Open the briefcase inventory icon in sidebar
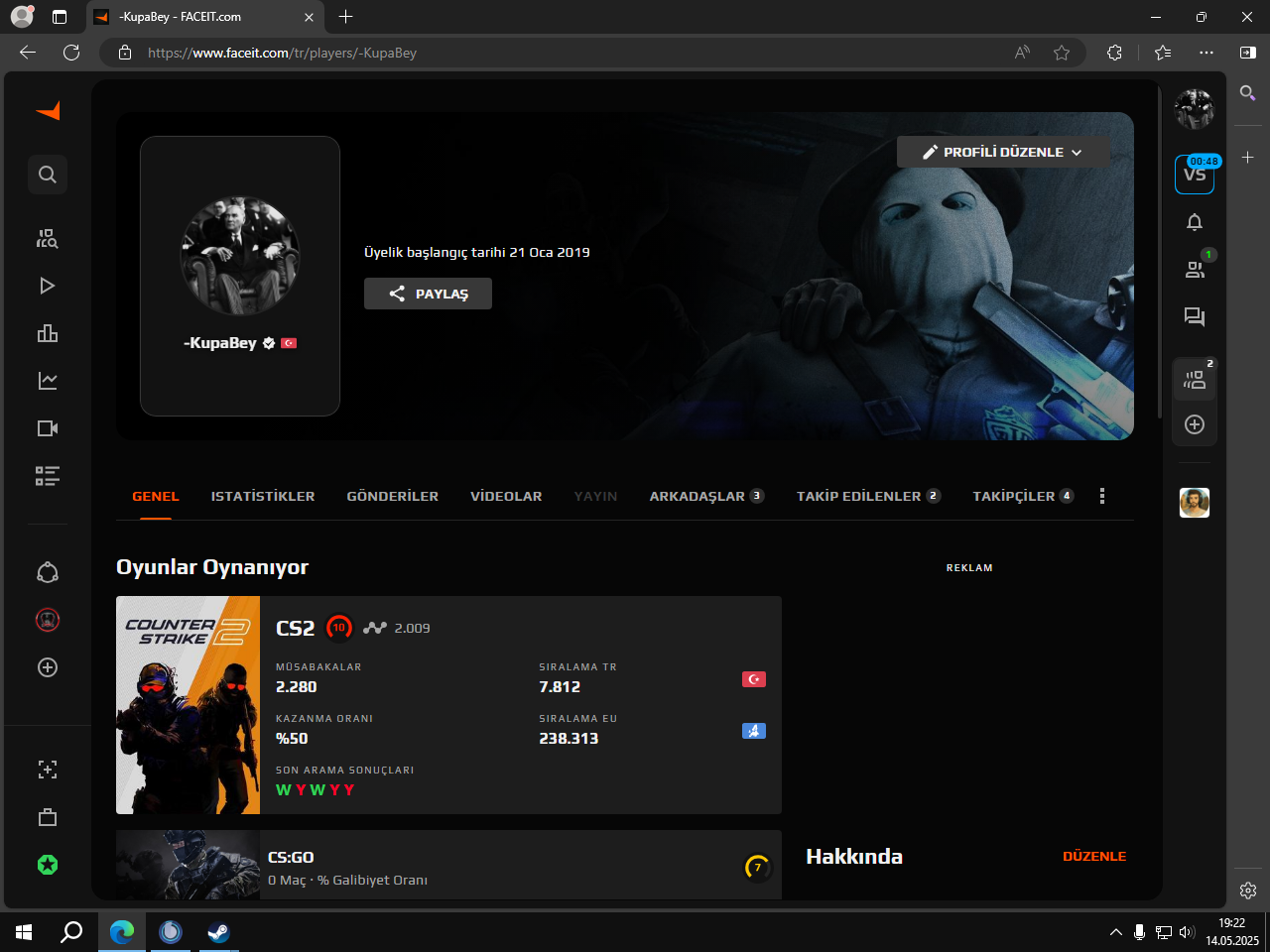 click(x=48, y=817)
